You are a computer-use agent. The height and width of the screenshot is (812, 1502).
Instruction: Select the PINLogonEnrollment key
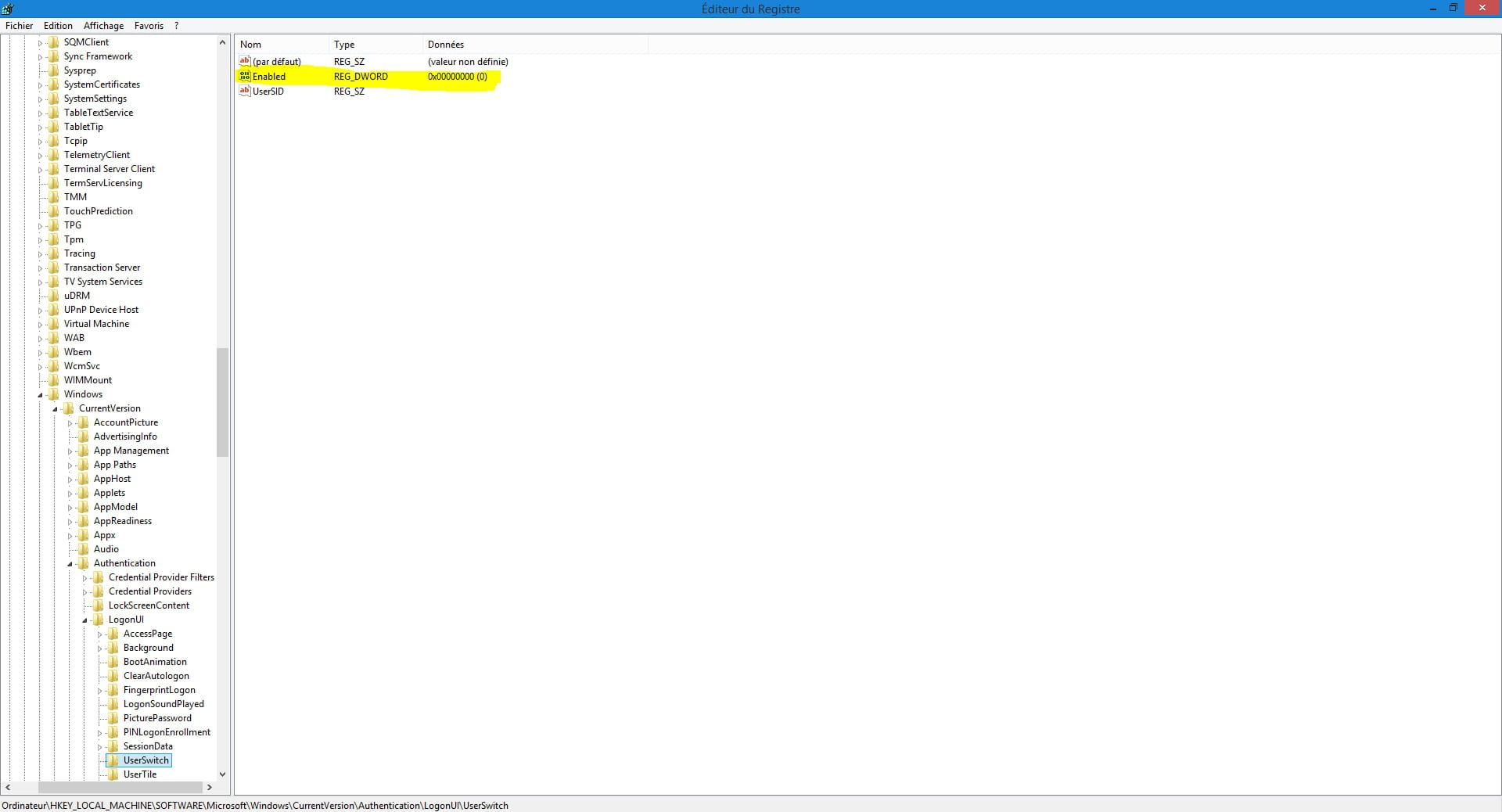[167, 732]
